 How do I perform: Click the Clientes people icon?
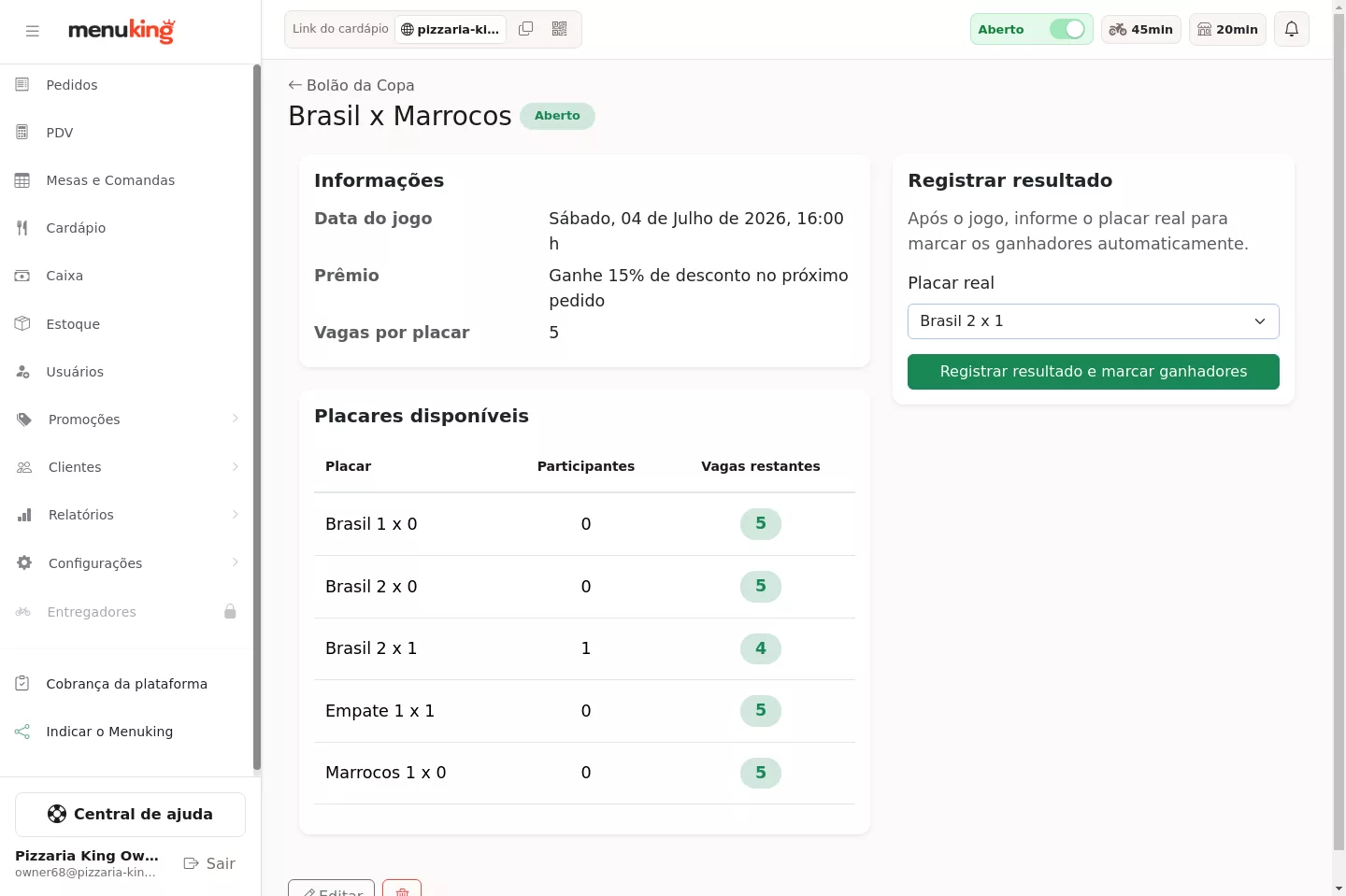(24, 467)
